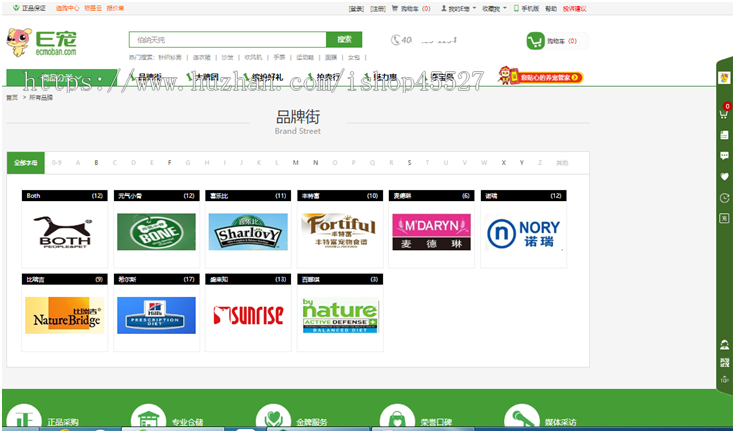Click the 帮助 help link in top bar
The width and height of the screenshot is (735, 433).
(551, 8)
